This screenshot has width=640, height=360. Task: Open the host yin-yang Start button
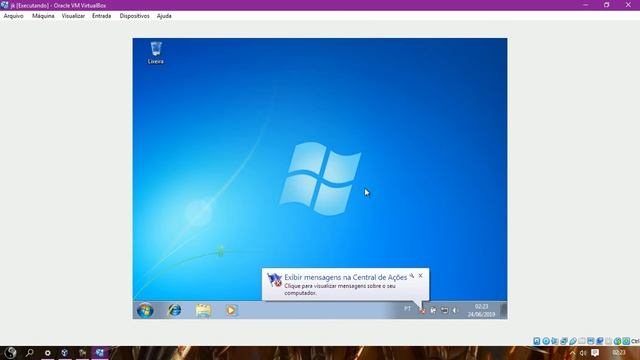(10, 353)
